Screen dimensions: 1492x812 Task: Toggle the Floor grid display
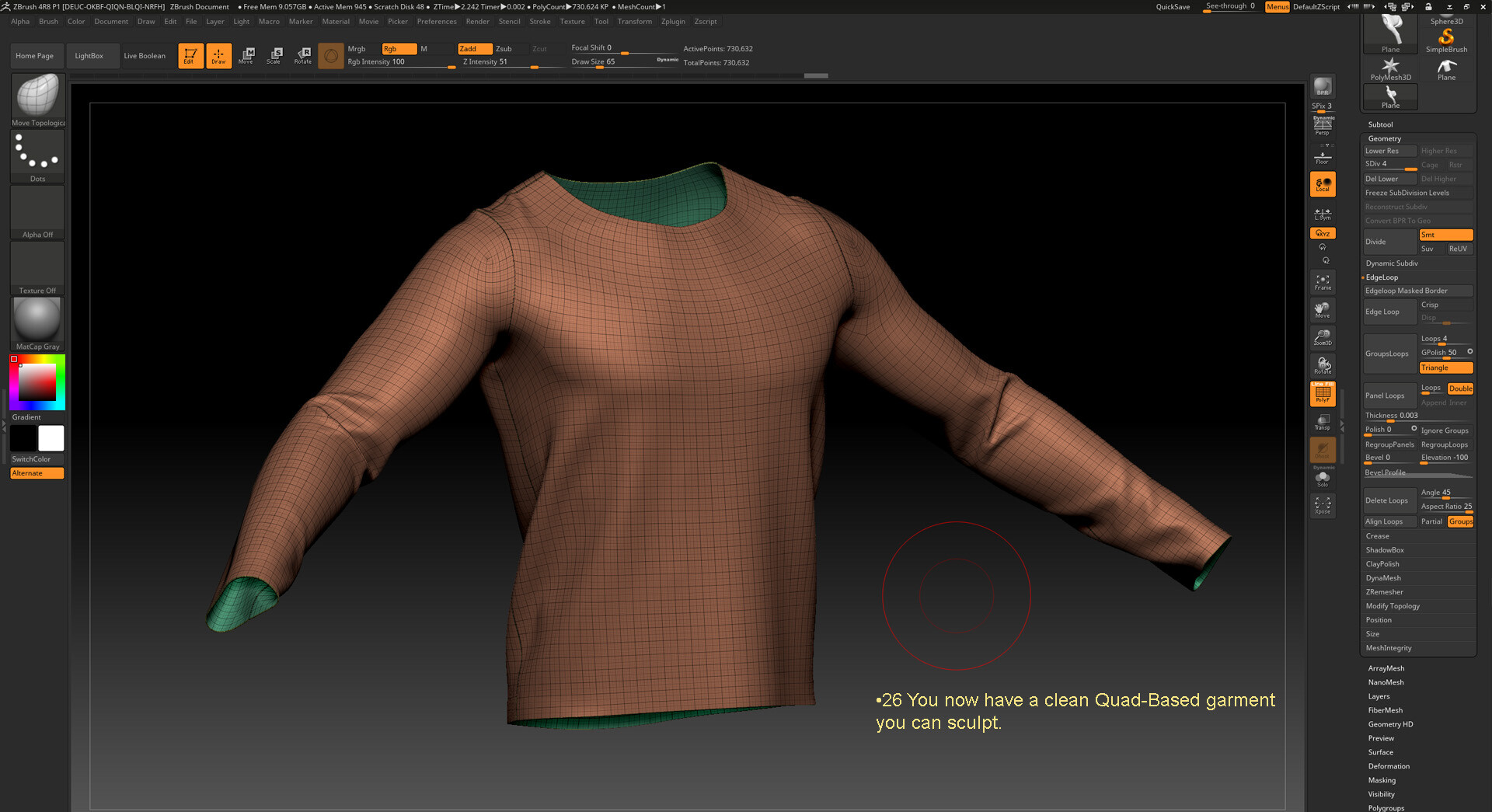[x=1323, y=155]
